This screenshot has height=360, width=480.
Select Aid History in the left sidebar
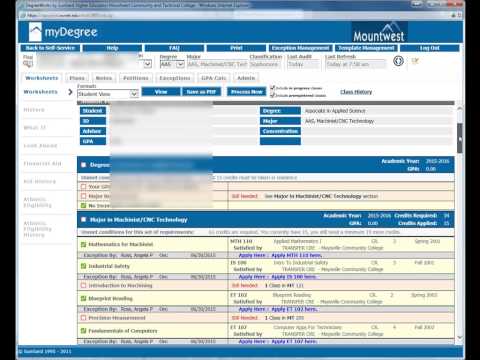39,182
